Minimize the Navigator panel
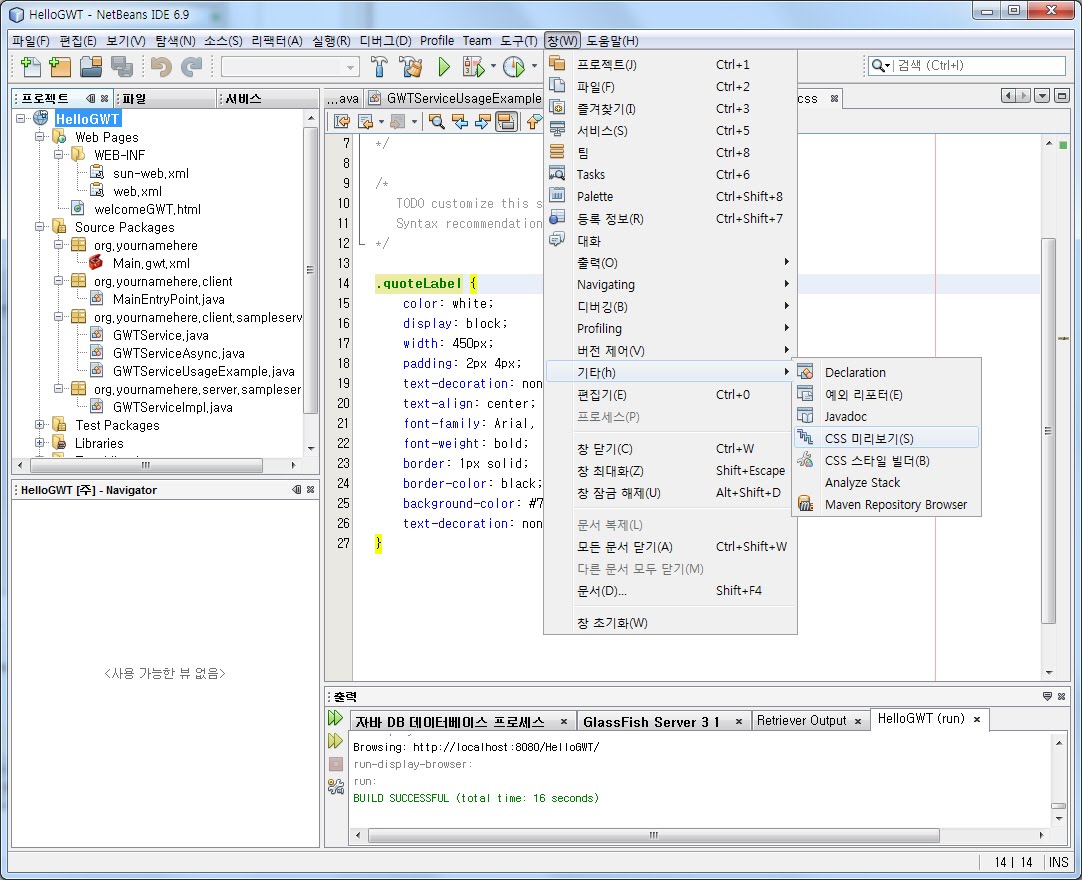Image resolution: width=1082 pixels, height=880 pixels. point(297,489)
